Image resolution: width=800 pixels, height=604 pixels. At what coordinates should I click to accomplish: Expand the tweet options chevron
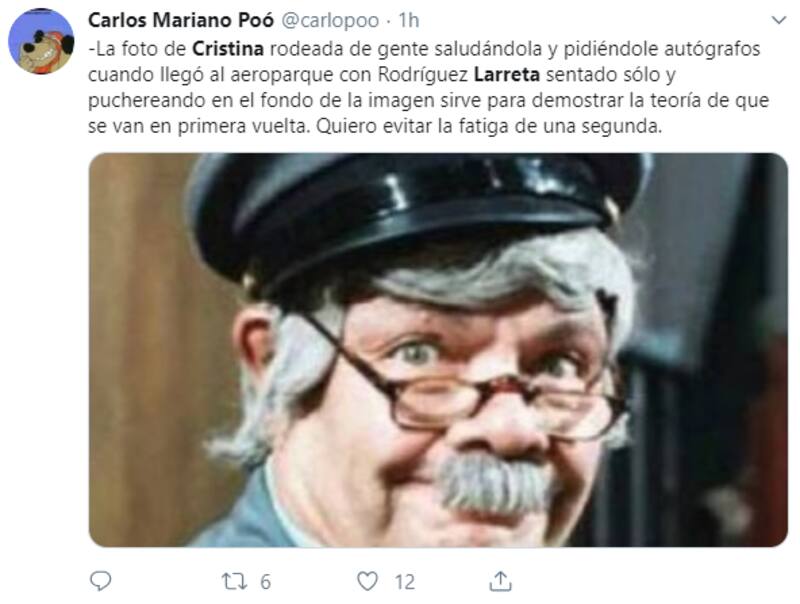point(779,20)
